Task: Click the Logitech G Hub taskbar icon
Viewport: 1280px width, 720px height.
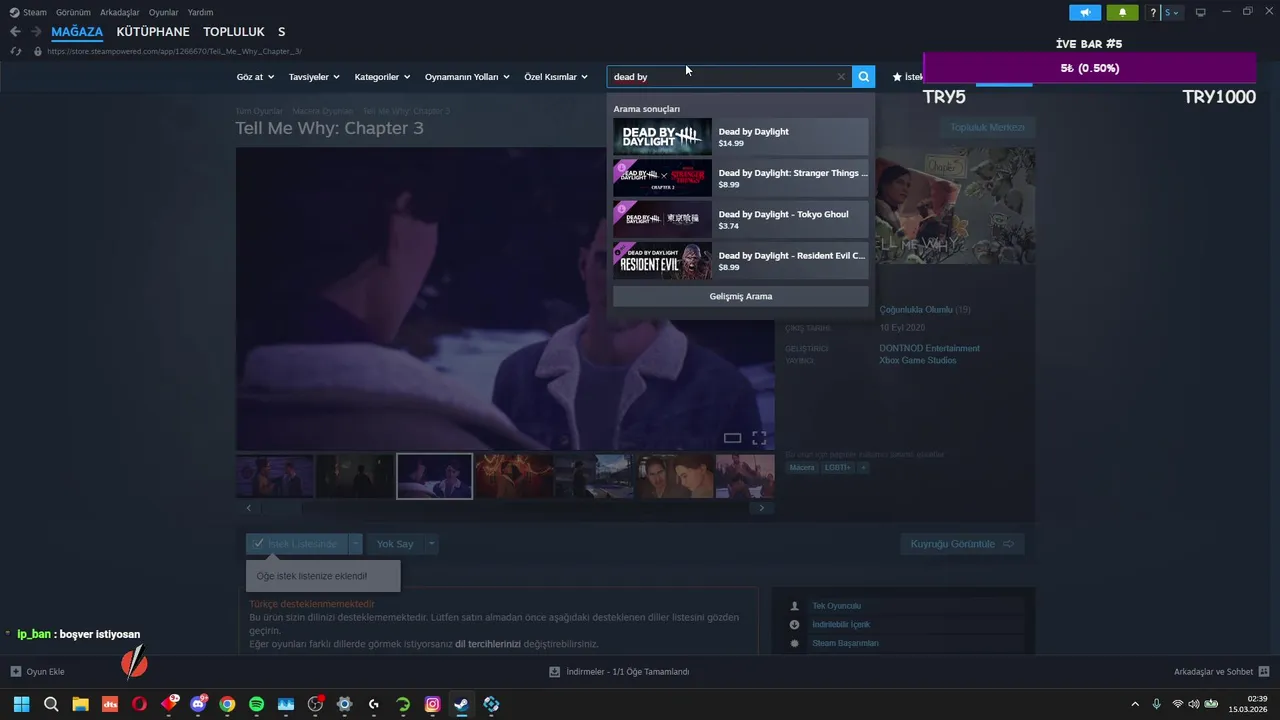Action: (x=374, y=704)
